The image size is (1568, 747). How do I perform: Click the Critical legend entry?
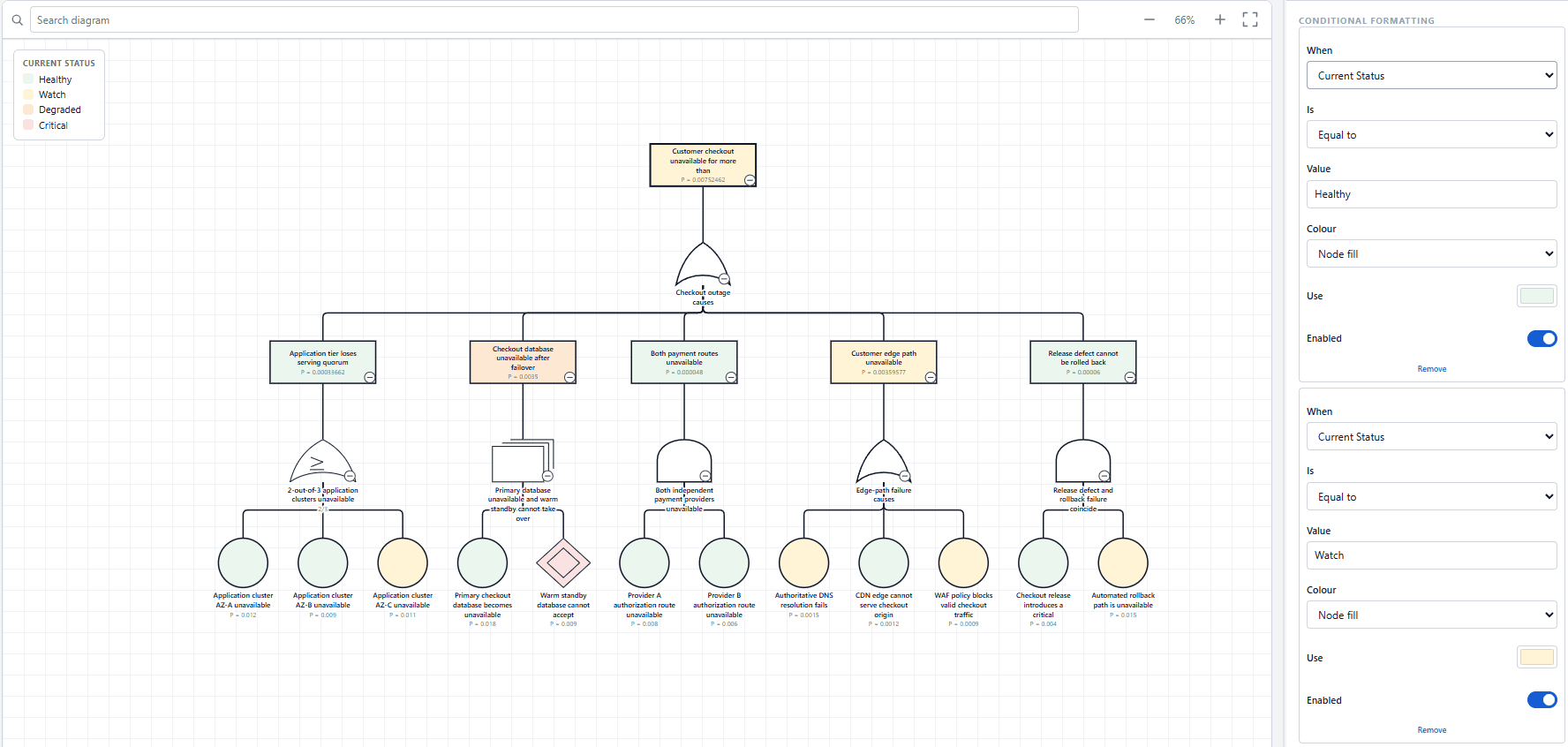point(46,125)
